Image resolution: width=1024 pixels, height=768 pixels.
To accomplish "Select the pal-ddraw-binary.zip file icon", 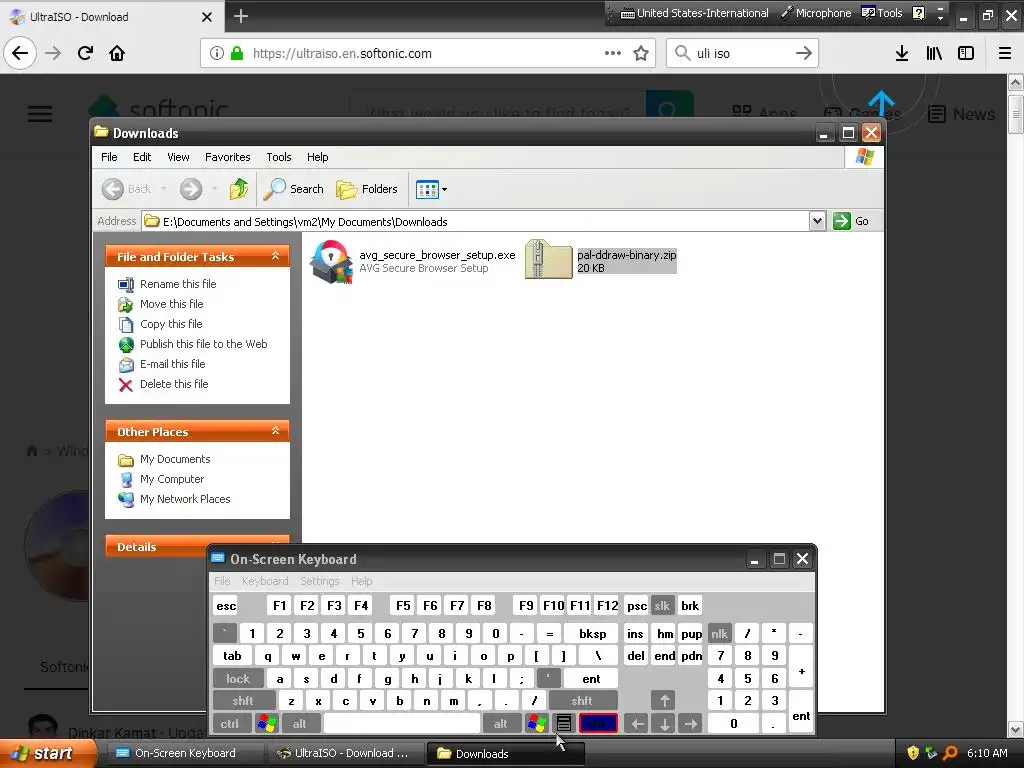I will pos(549,260).
